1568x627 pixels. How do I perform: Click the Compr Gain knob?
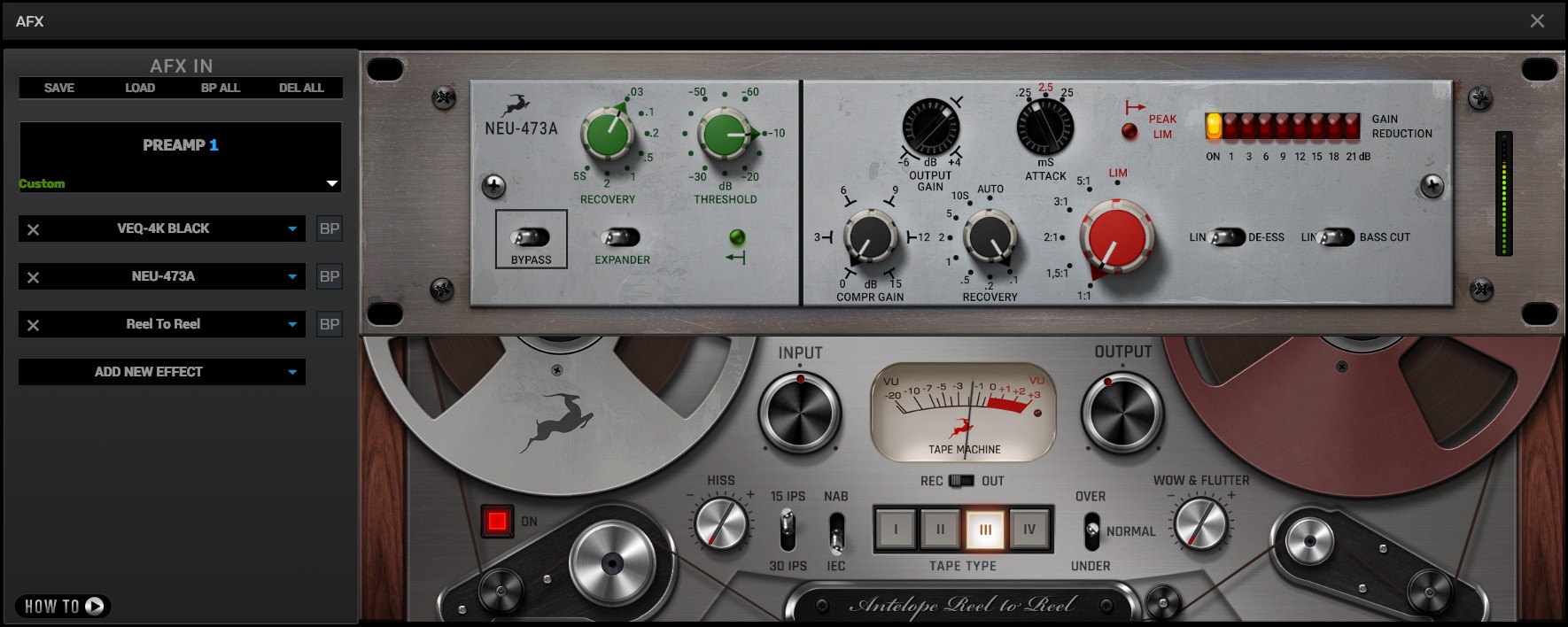[871, 237]
